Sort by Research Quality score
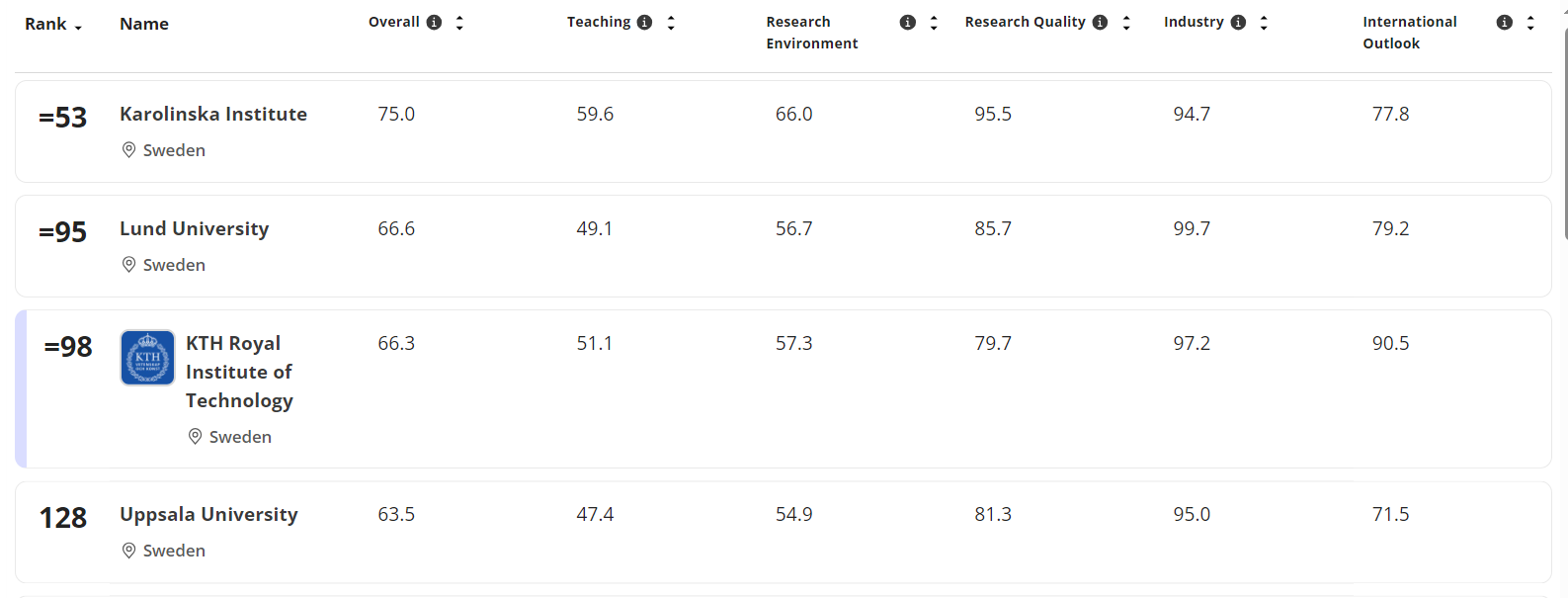 (1126, 23)
